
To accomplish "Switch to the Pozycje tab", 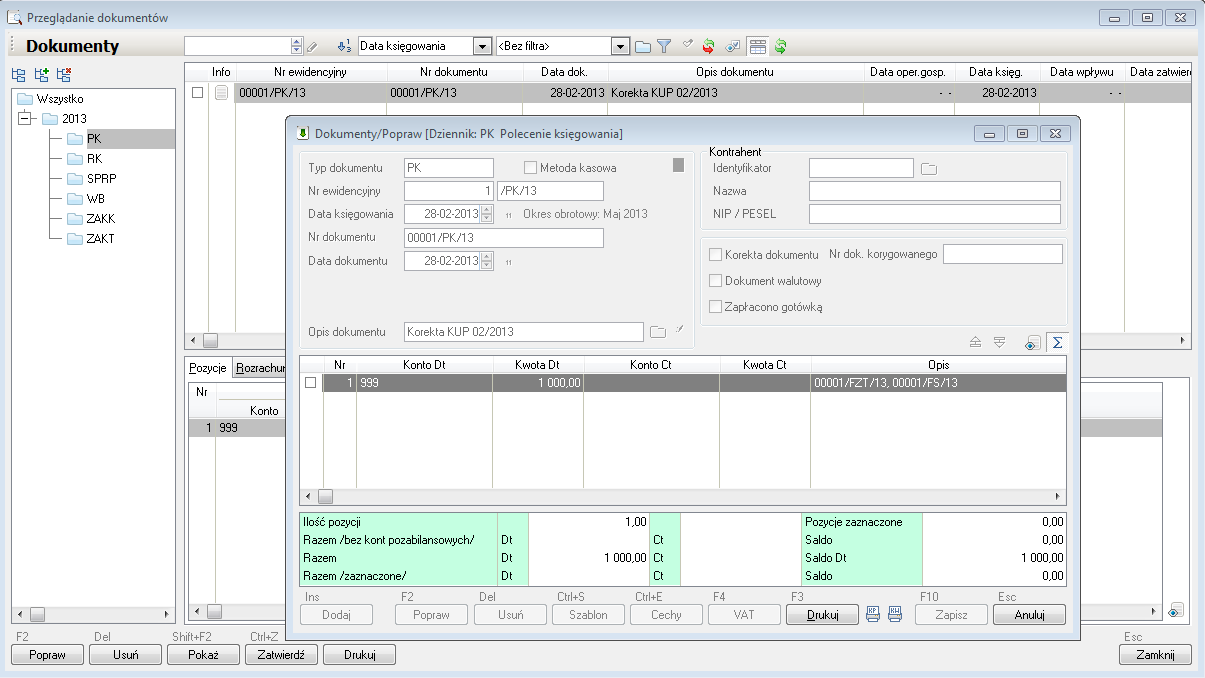I will pyautogui.click(x=208, y=369).
